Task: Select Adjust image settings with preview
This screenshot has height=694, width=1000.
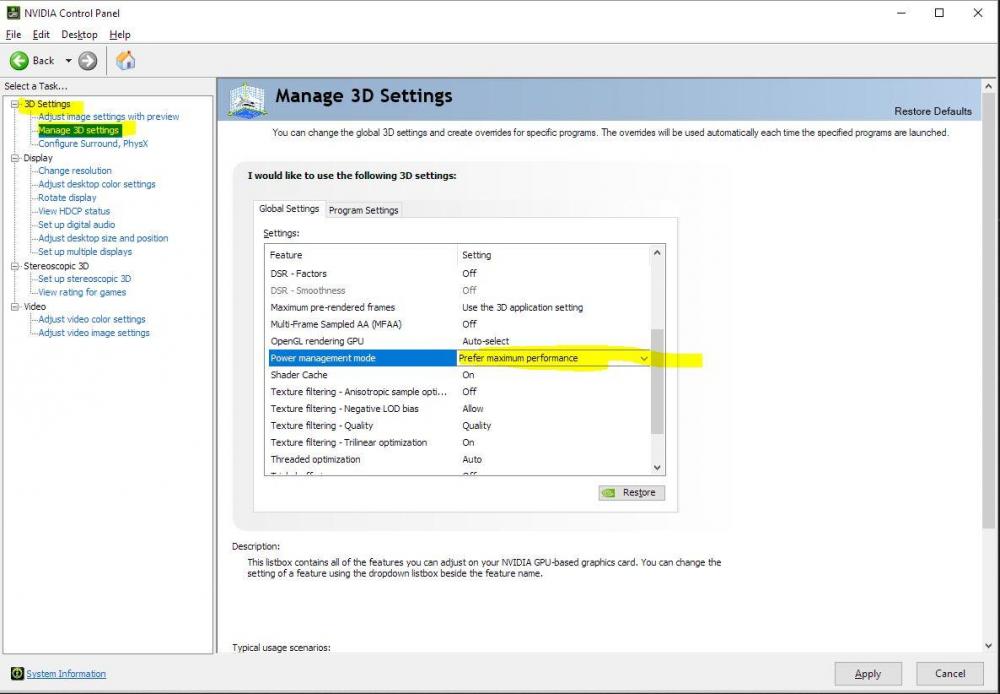Action: pyautogui.click(x=108, y=117)
